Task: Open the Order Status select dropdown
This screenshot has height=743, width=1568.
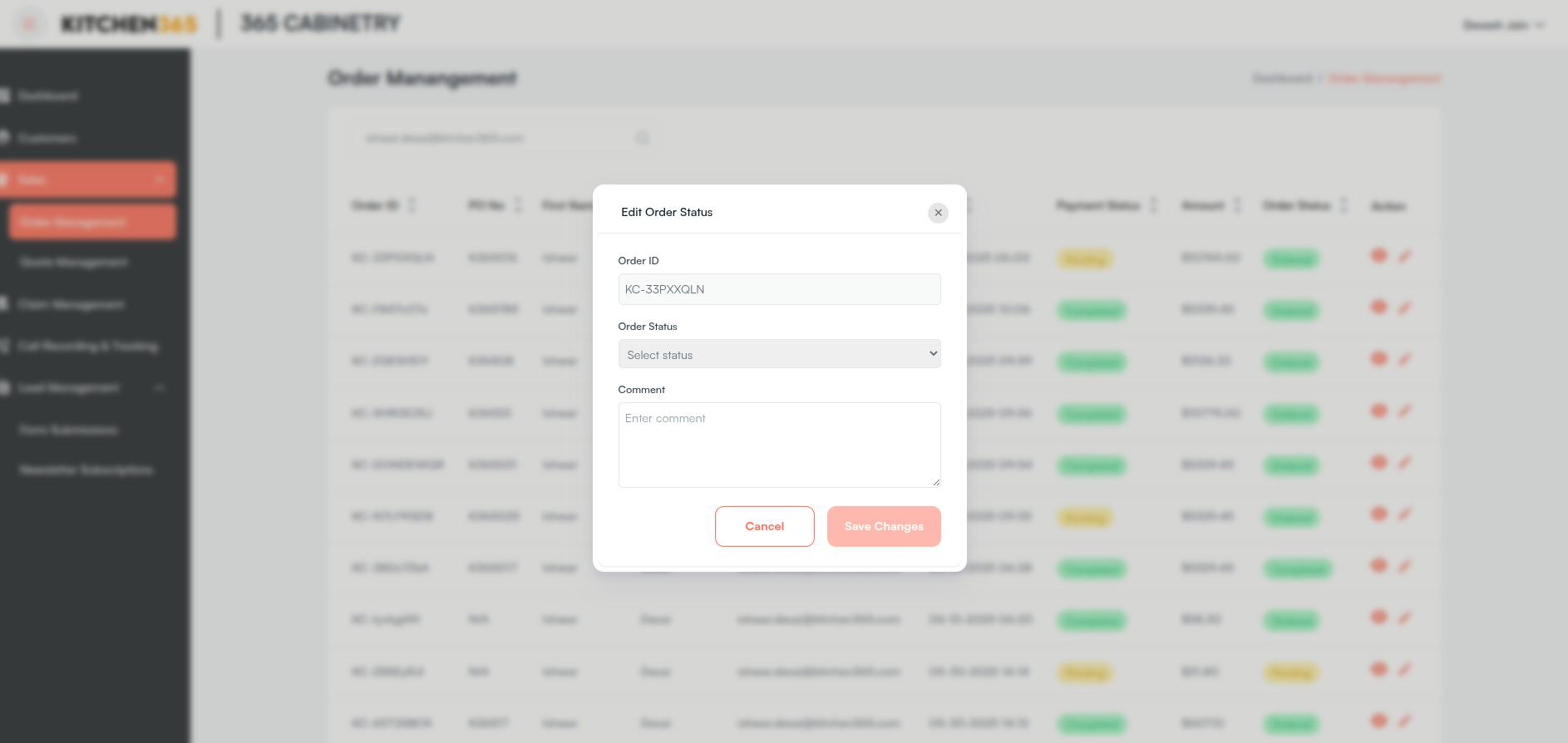Action: click(x=779, y=354)
